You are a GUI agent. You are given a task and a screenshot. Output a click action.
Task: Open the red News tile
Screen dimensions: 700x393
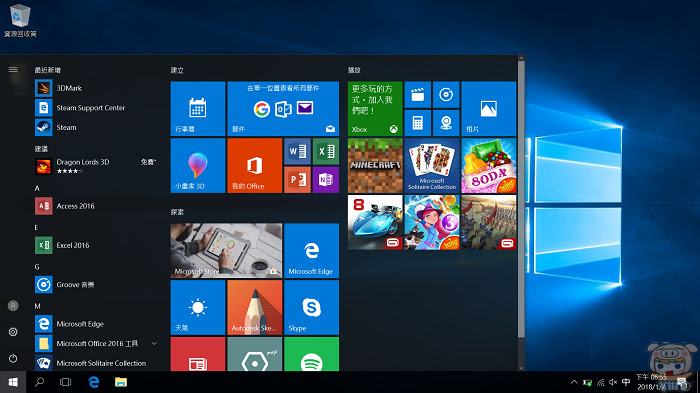point(198,354)
